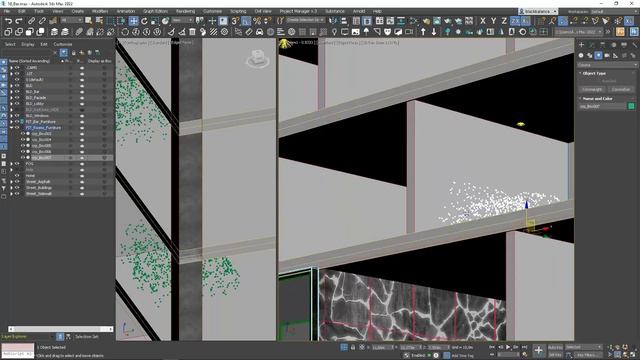Restrict transform to Z axis
This screenshot has height=360, width=640.
[504, 21]
